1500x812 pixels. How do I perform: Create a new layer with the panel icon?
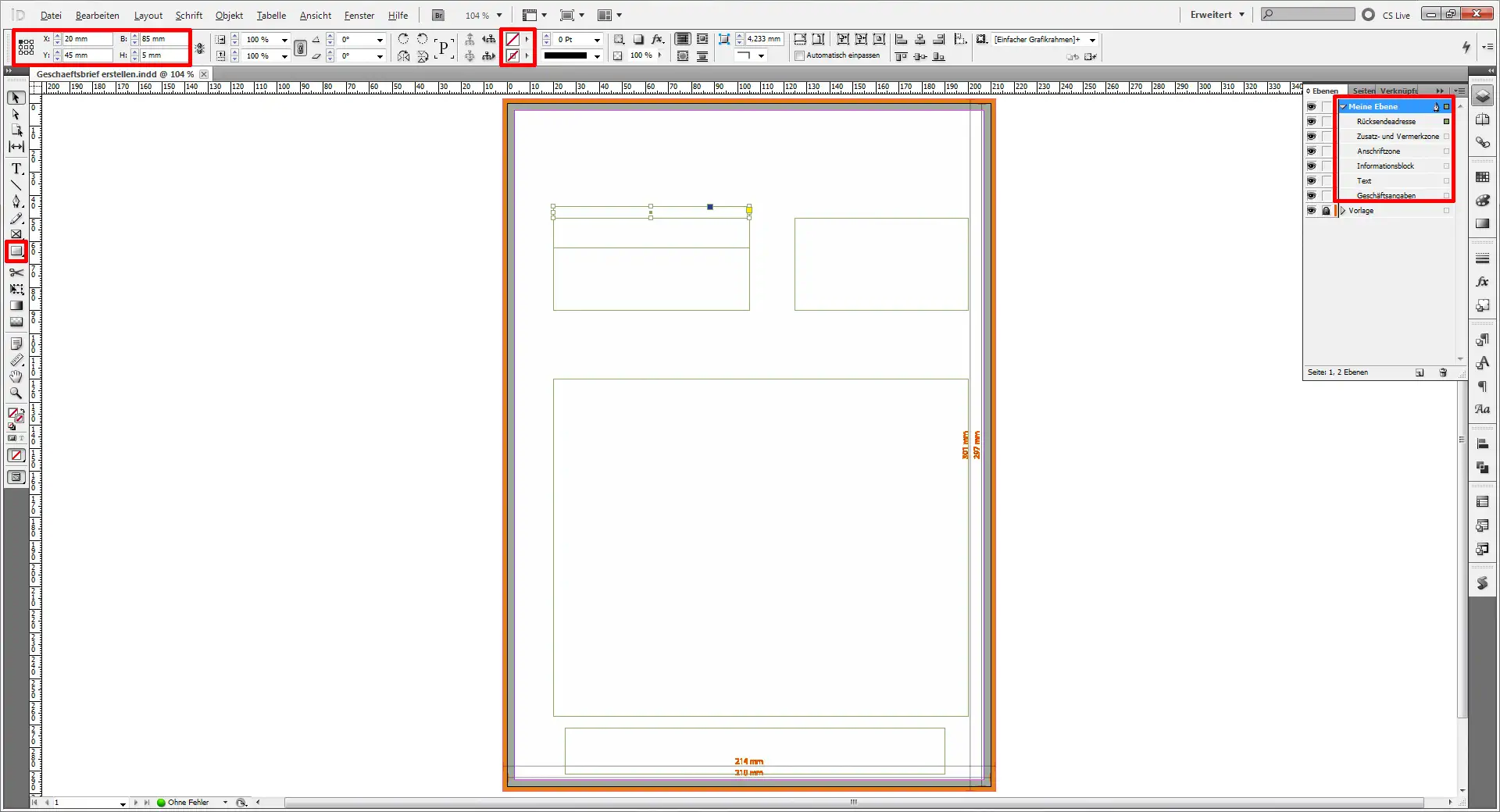[1420, 372]
